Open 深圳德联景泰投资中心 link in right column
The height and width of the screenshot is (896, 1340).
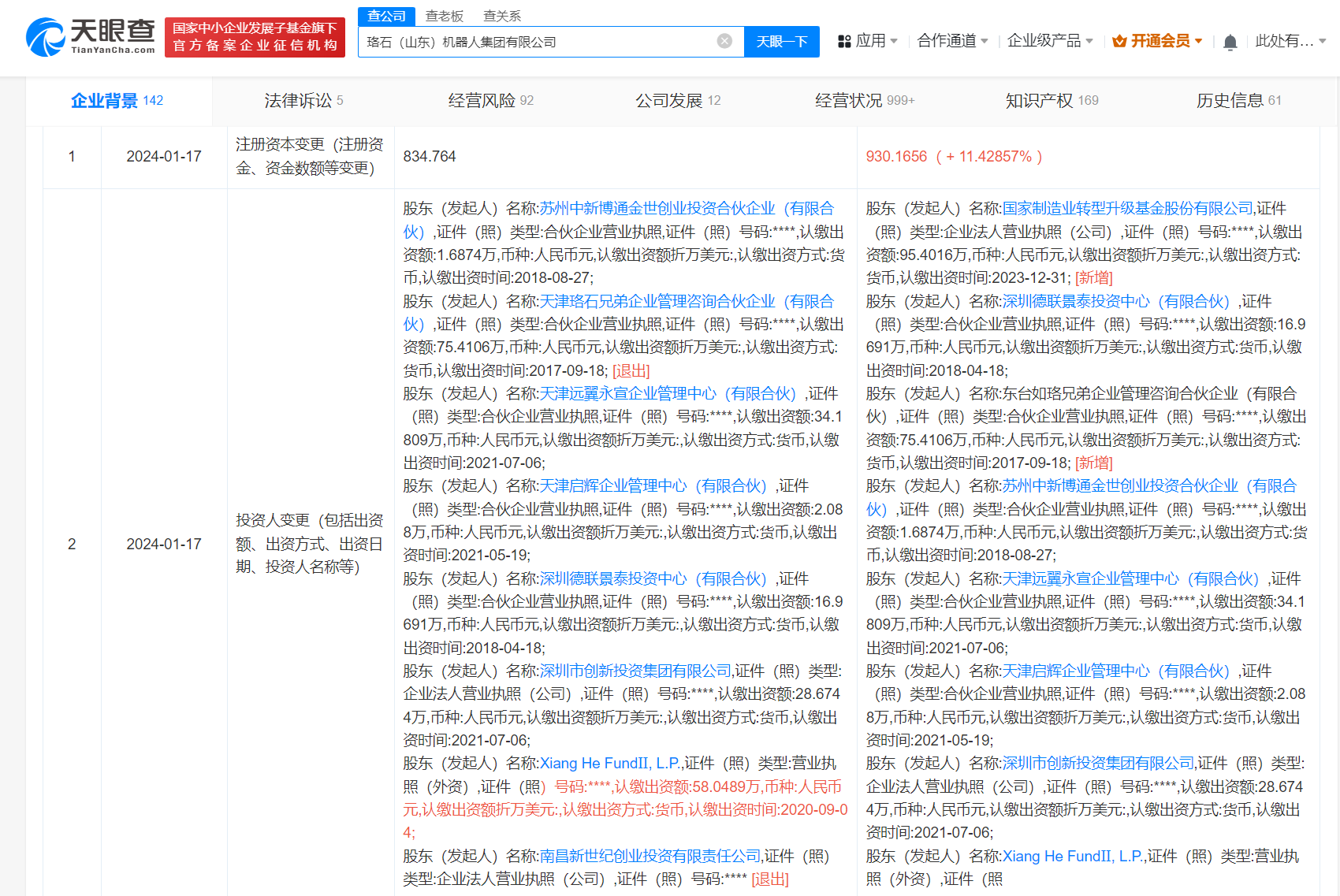(x=1116, y=302)
